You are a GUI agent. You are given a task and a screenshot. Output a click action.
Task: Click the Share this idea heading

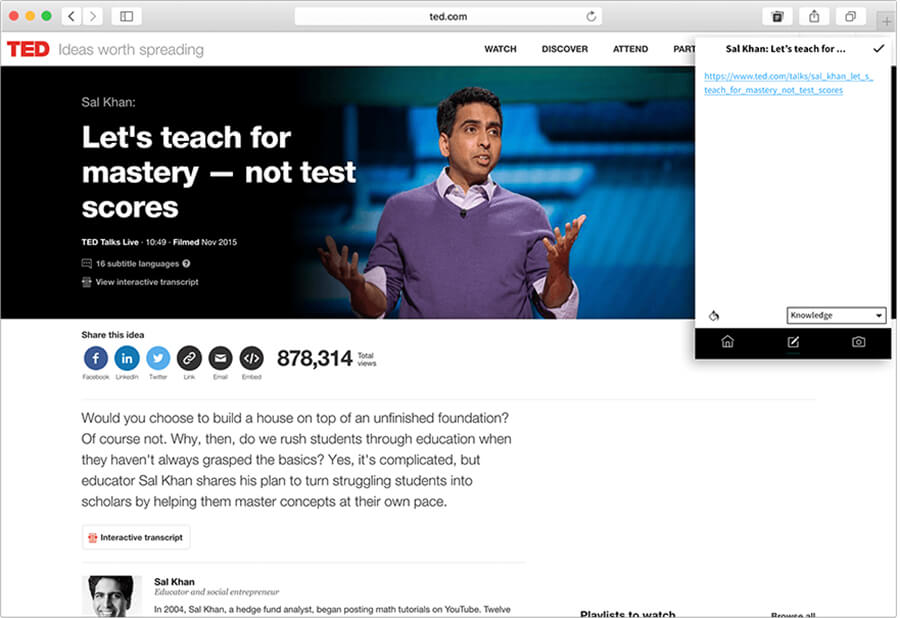[112, 335]
